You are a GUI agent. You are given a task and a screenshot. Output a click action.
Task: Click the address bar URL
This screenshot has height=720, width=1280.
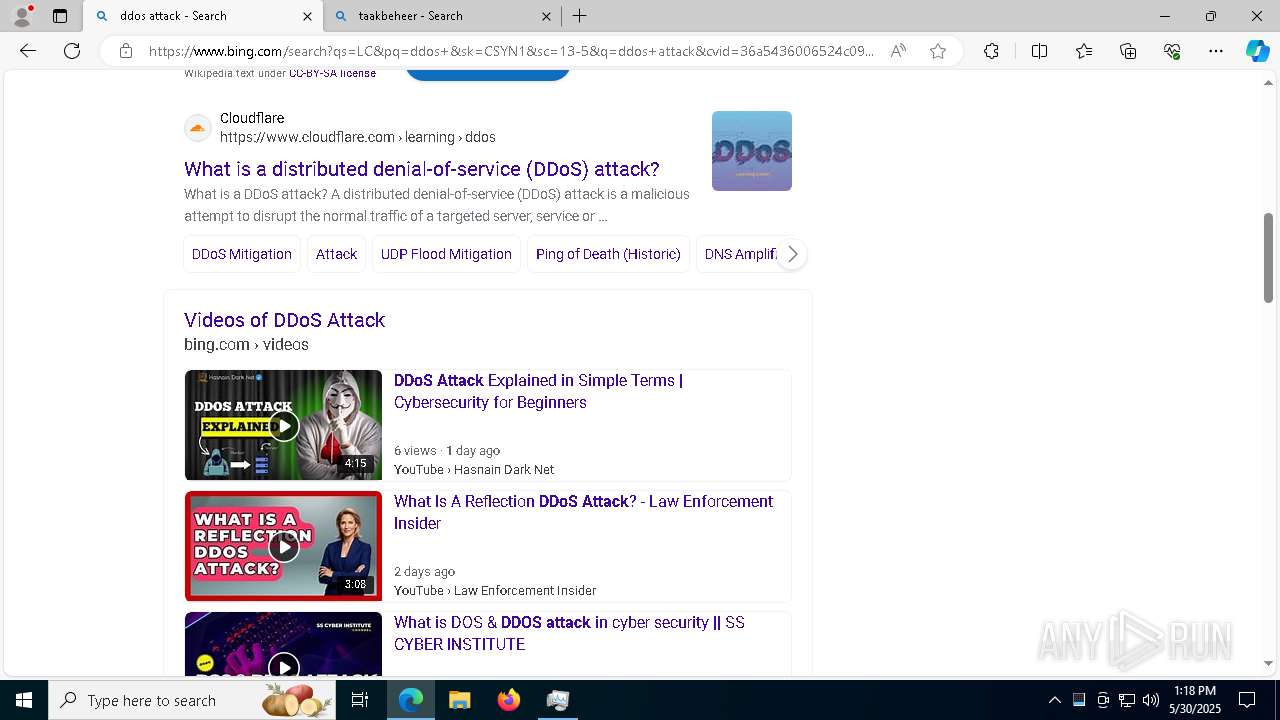tap(511, 51)
